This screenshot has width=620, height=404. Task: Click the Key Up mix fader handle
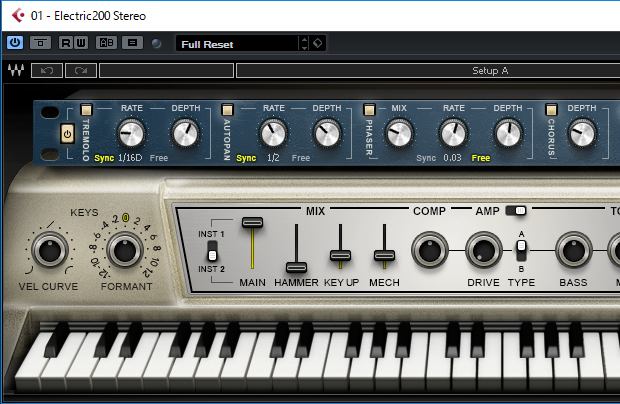pyautogui.click(x=340, y=255)
